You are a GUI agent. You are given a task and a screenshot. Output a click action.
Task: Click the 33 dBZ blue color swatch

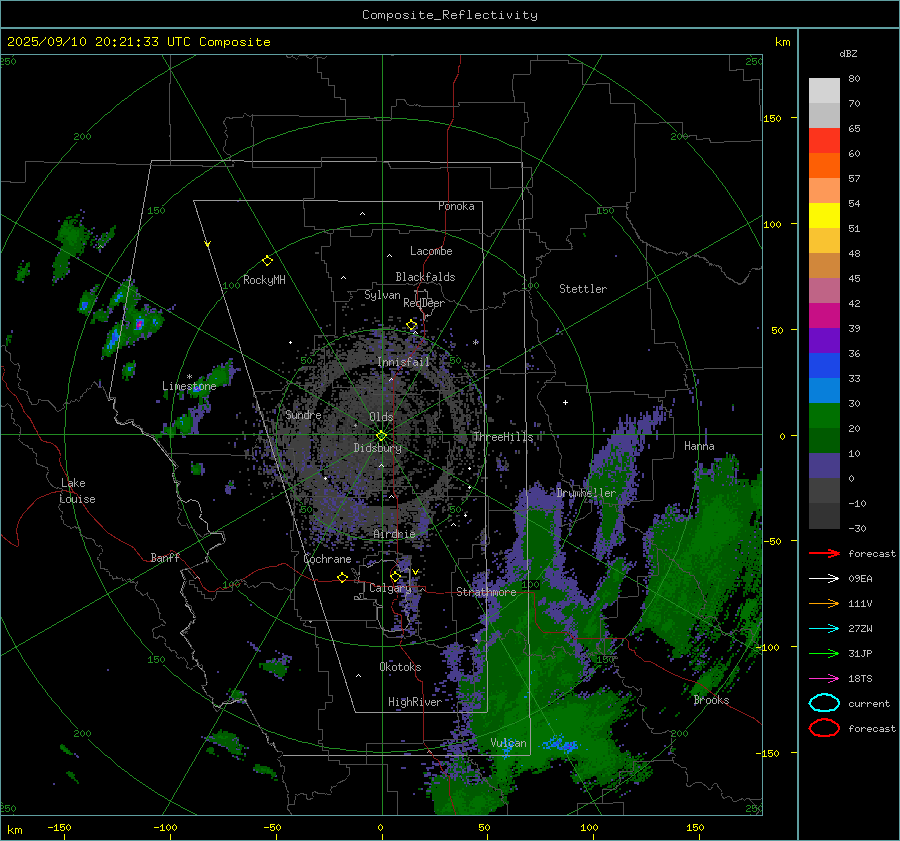tap(824, 390)
